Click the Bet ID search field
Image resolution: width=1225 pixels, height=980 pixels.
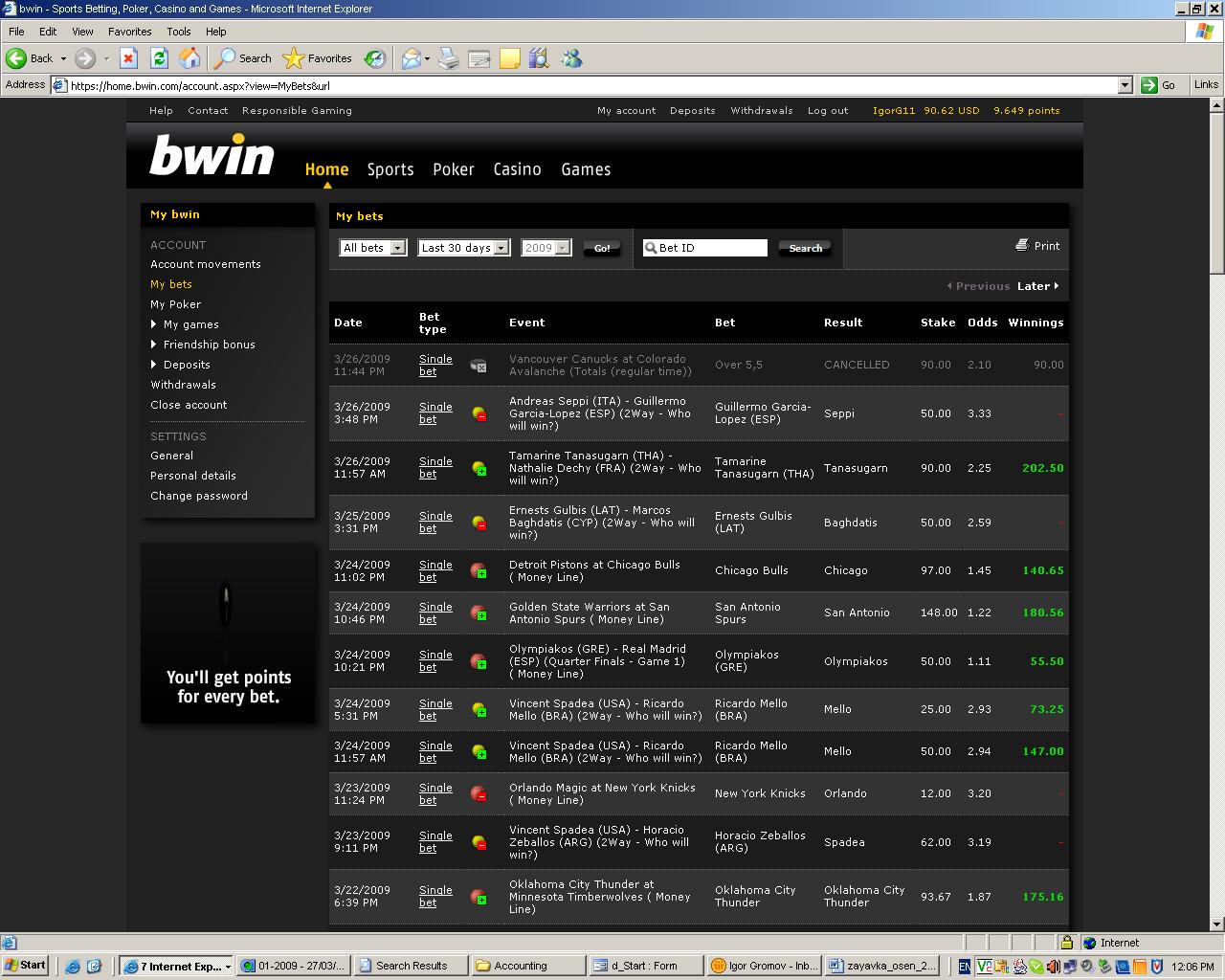click(x=705, y=248)
